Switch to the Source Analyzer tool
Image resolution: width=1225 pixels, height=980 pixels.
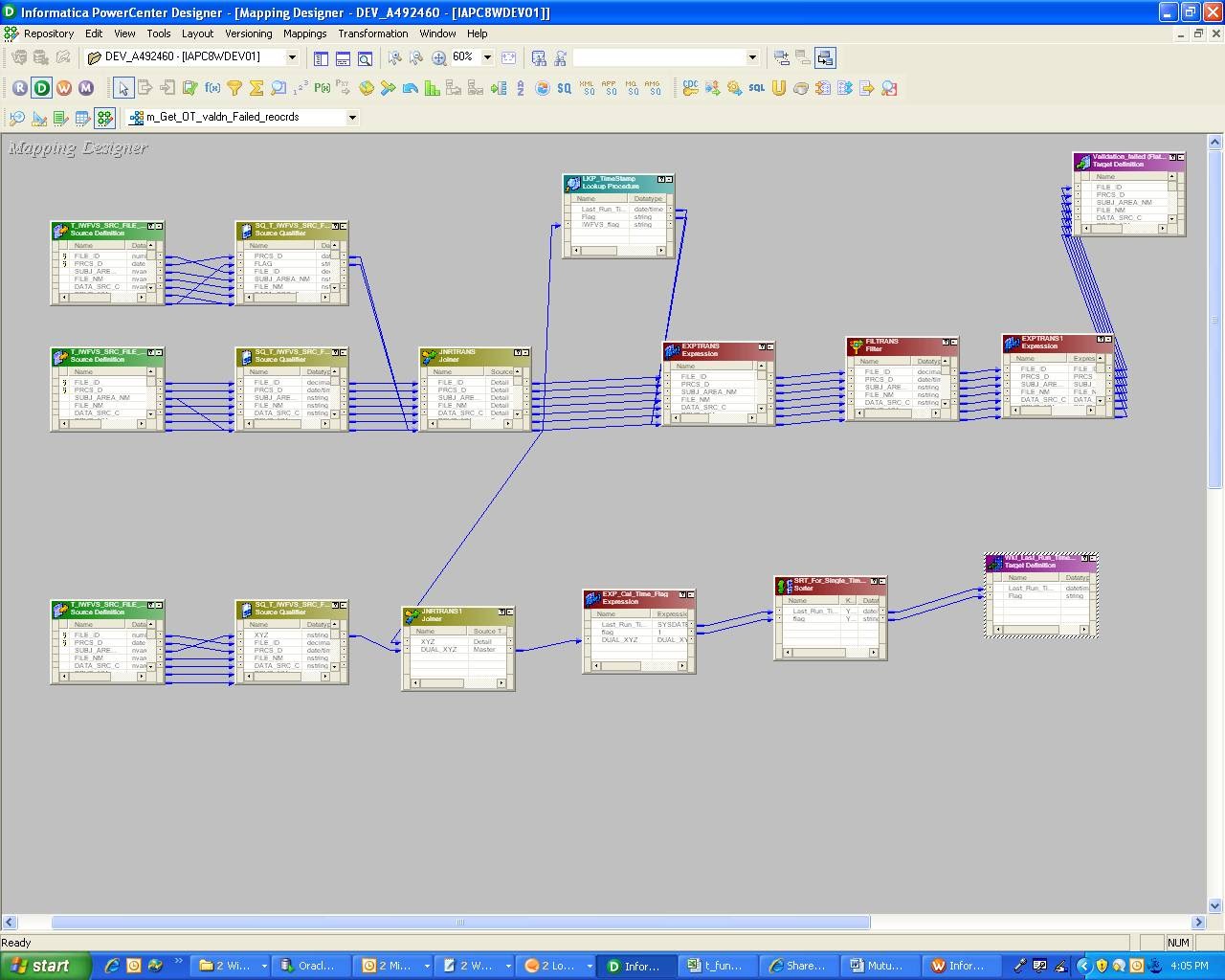click(x=17, y=118)
